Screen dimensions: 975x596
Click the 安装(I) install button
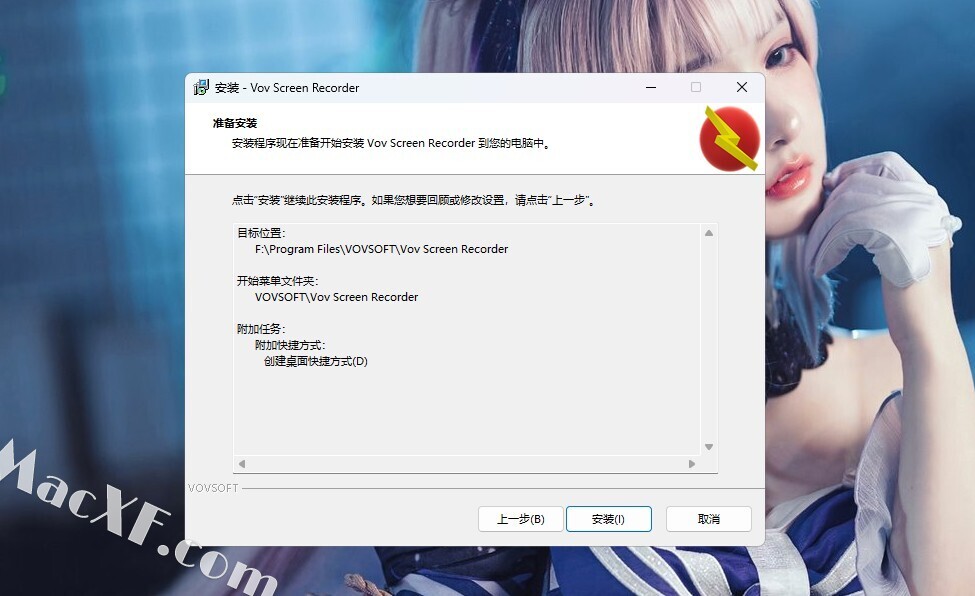(609, 519)
